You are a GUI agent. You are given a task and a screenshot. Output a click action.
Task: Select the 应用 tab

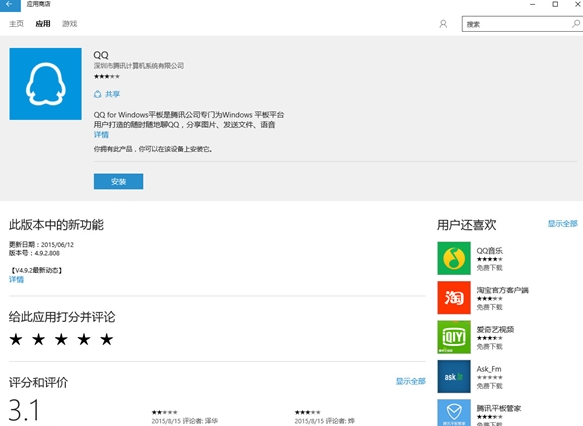coord(43,24)
